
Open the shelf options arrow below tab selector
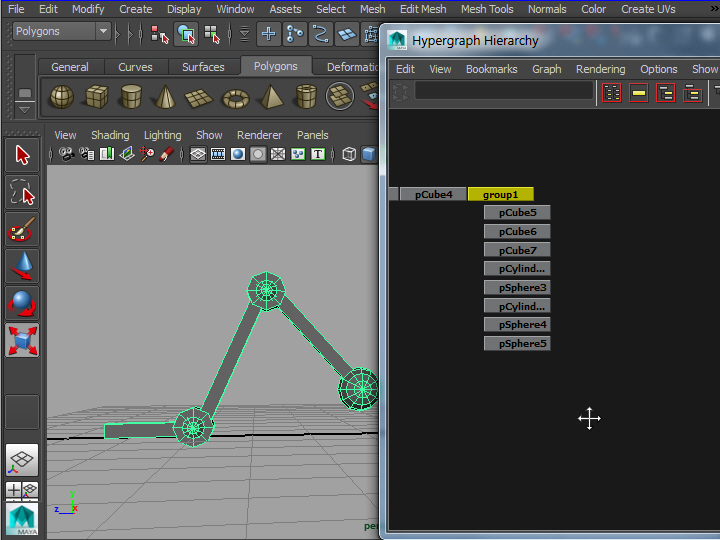click(24, 110)
